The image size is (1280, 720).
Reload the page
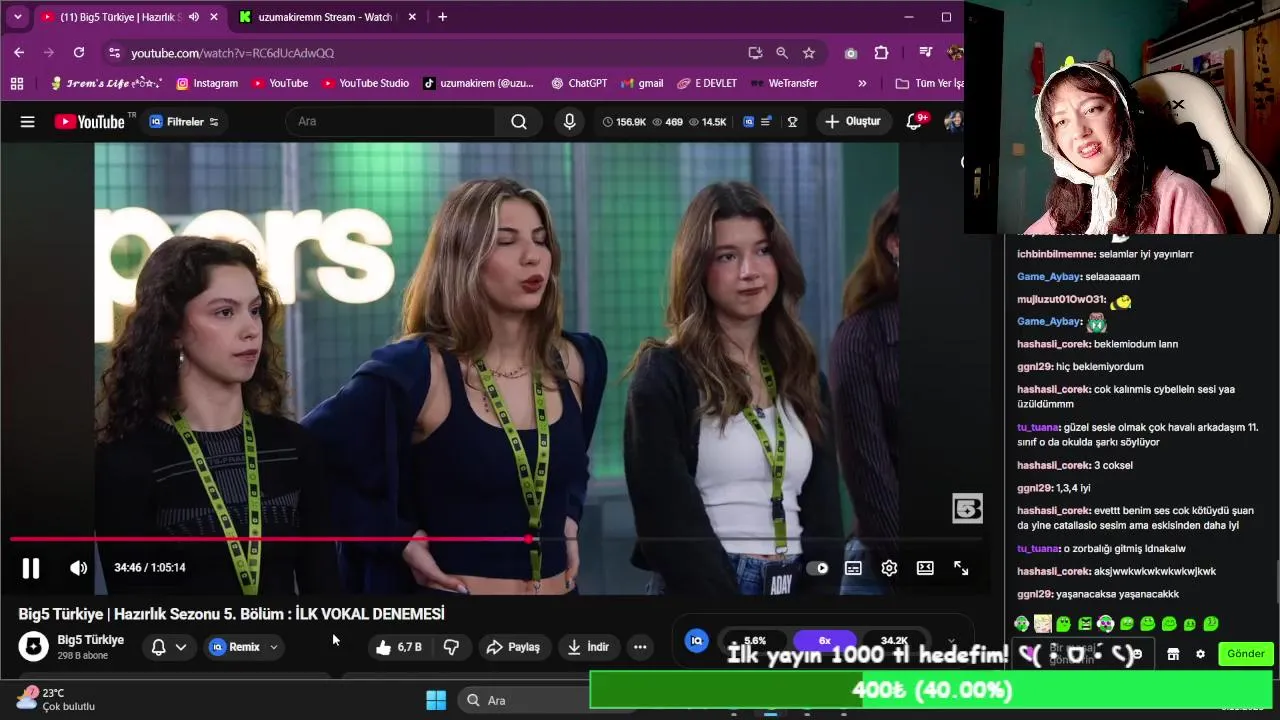click(x=79, y=53)
